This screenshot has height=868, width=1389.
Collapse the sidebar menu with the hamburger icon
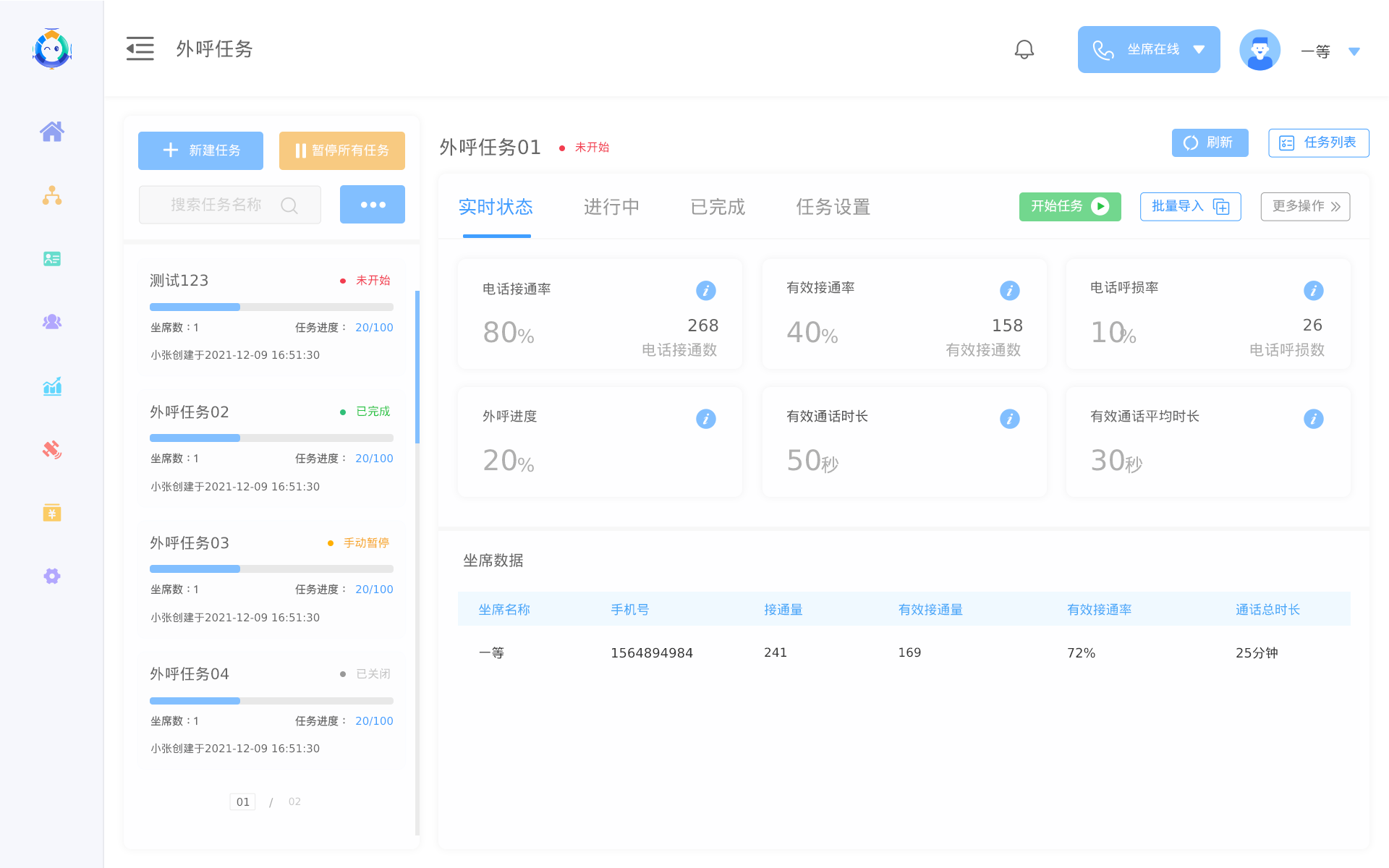[140, 49]
